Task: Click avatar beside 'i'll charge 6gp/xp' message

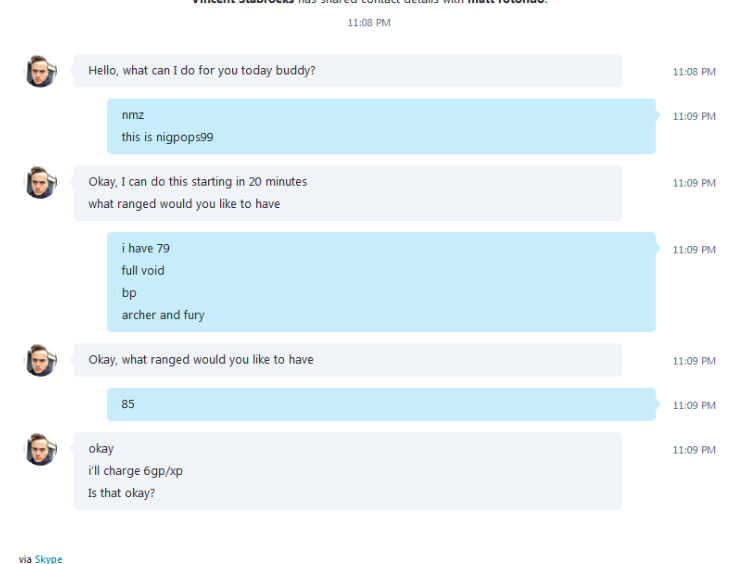Action: point(41,449)
